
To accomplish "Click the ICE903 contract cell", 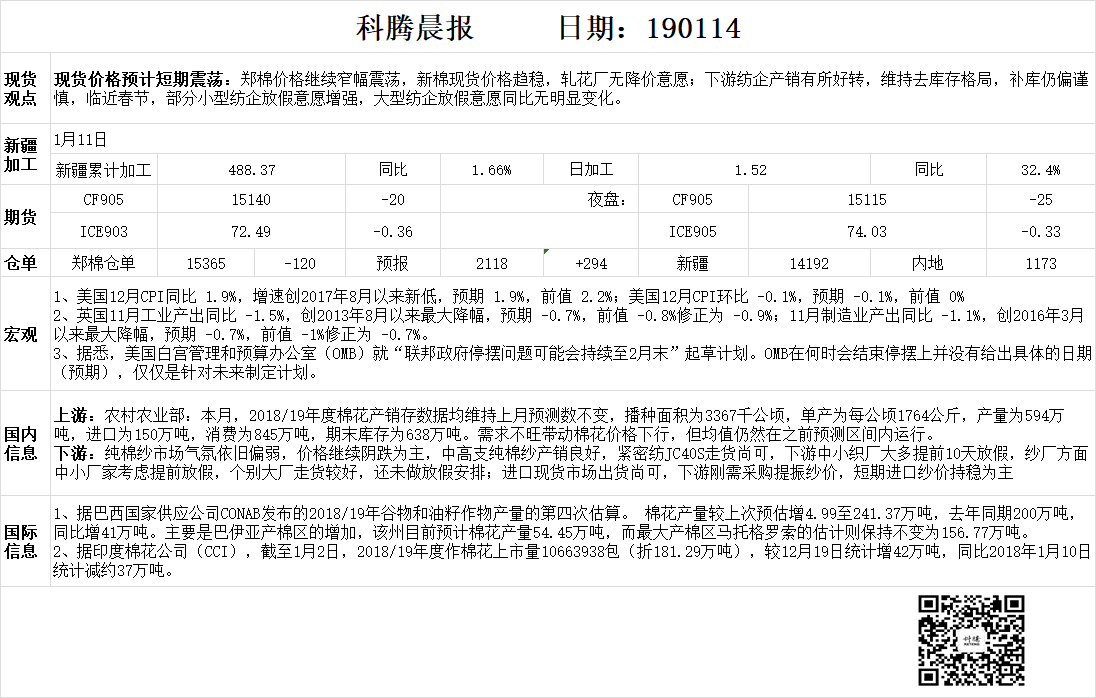I will [103, 232].
